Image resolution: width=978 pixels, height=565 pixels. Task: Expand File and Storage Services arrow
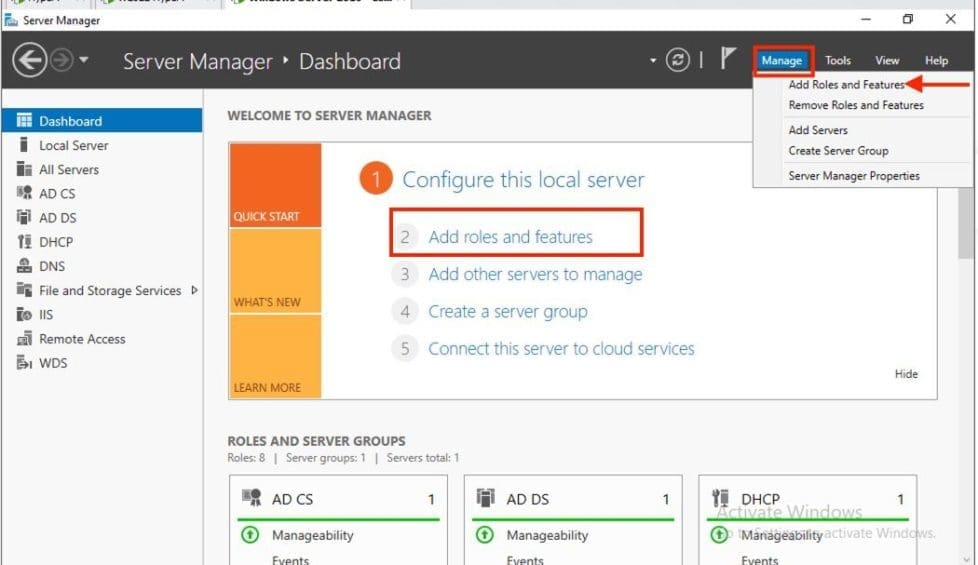point(194,290)
